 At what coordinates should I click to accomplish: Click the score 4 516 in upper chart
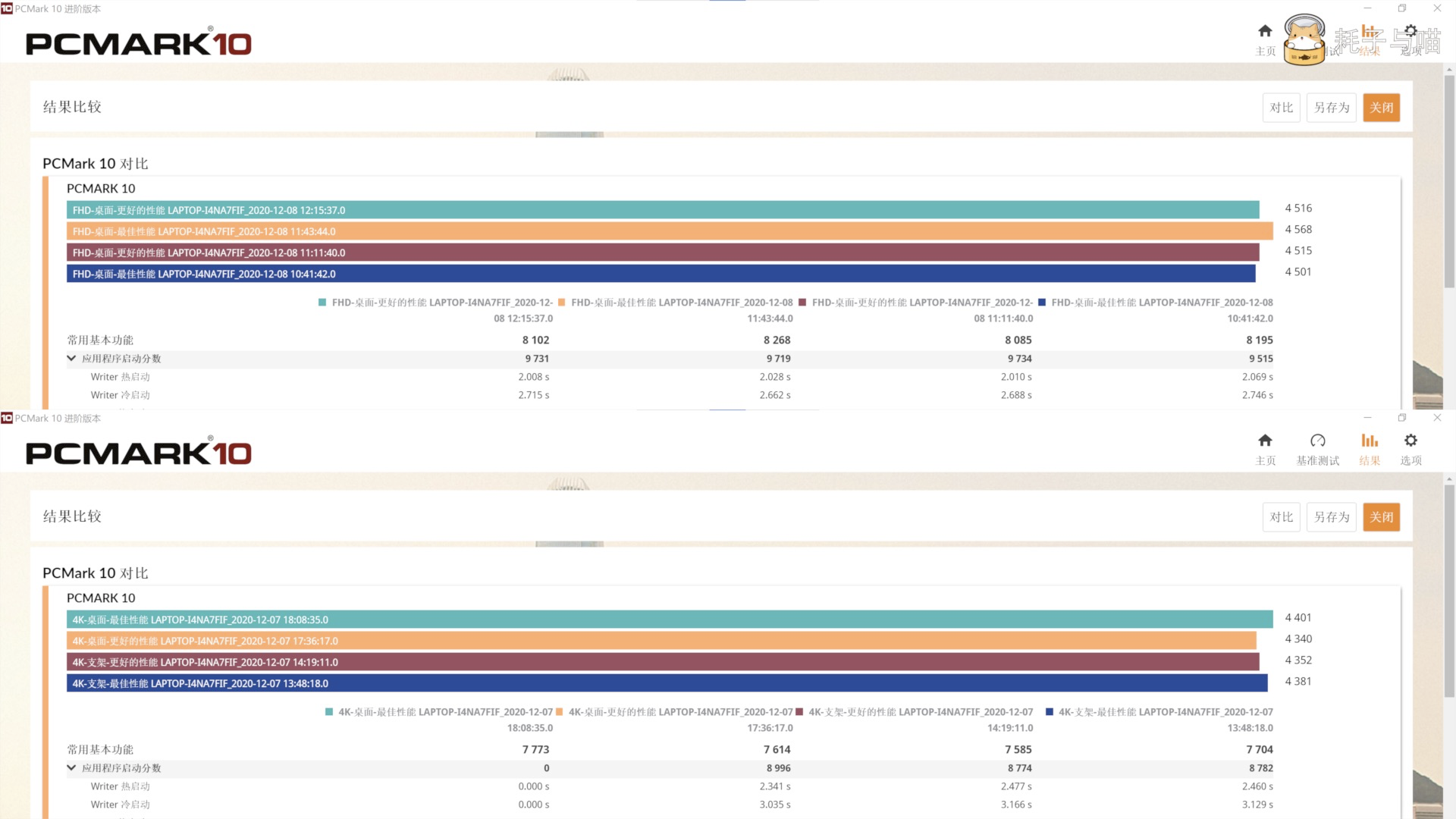click(x=1298, y=209)
